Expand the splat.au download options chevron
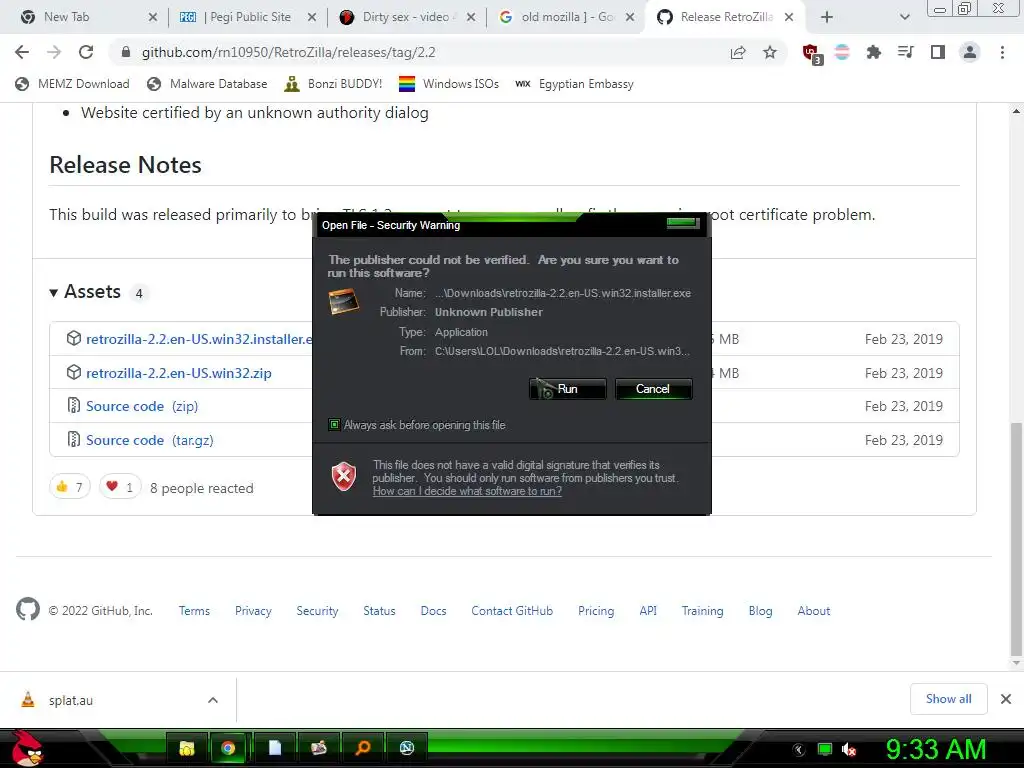The image size is (1024, 768). click(212, 700)
